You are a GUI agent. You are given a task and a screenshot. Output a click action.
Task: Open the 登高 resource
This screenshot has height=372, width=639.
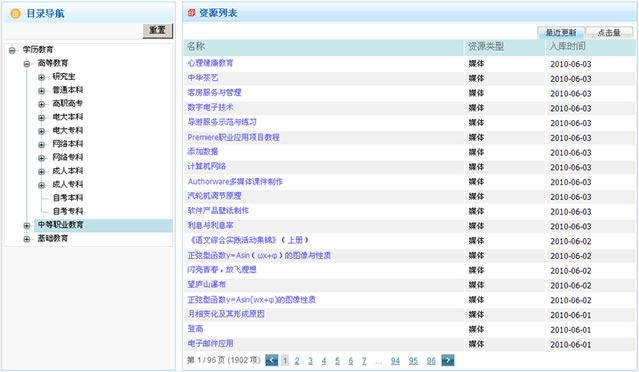pyautogui.click(x=195, y=328)
